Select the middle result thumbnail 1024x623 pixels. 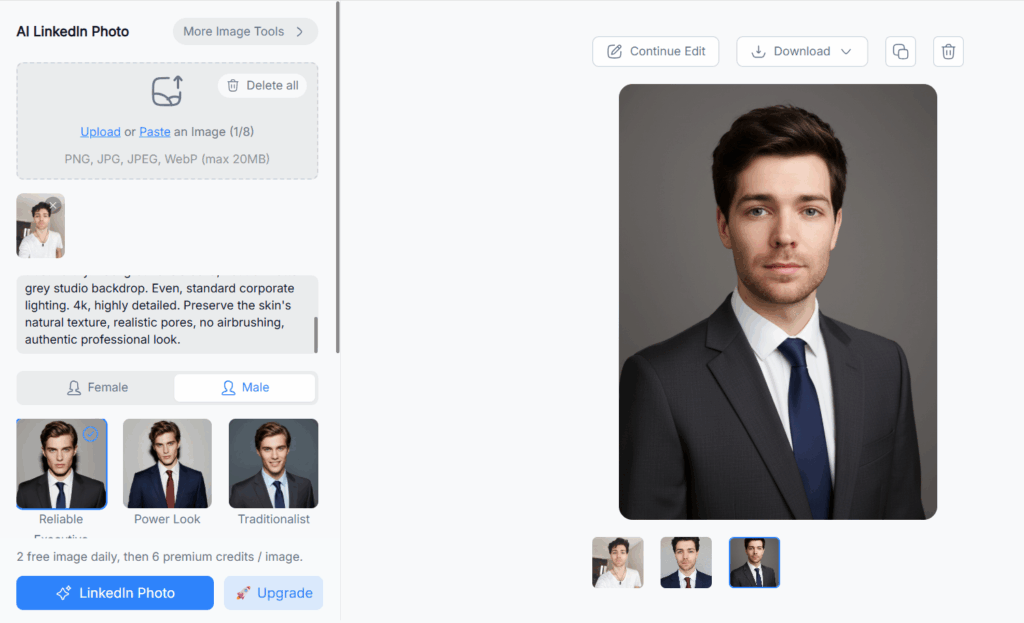686,562
